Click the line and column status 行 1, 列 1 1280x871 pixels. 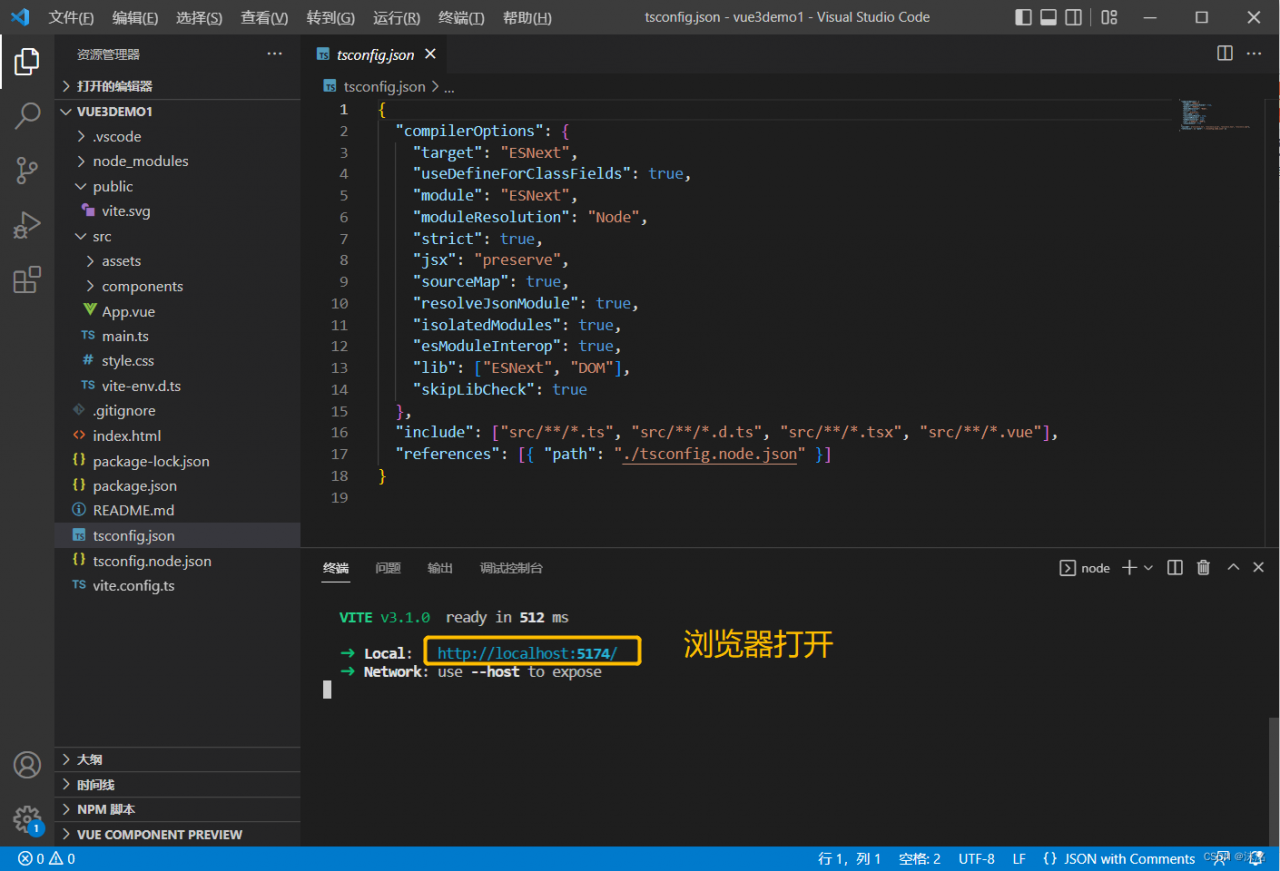click(x=850, y=859)
